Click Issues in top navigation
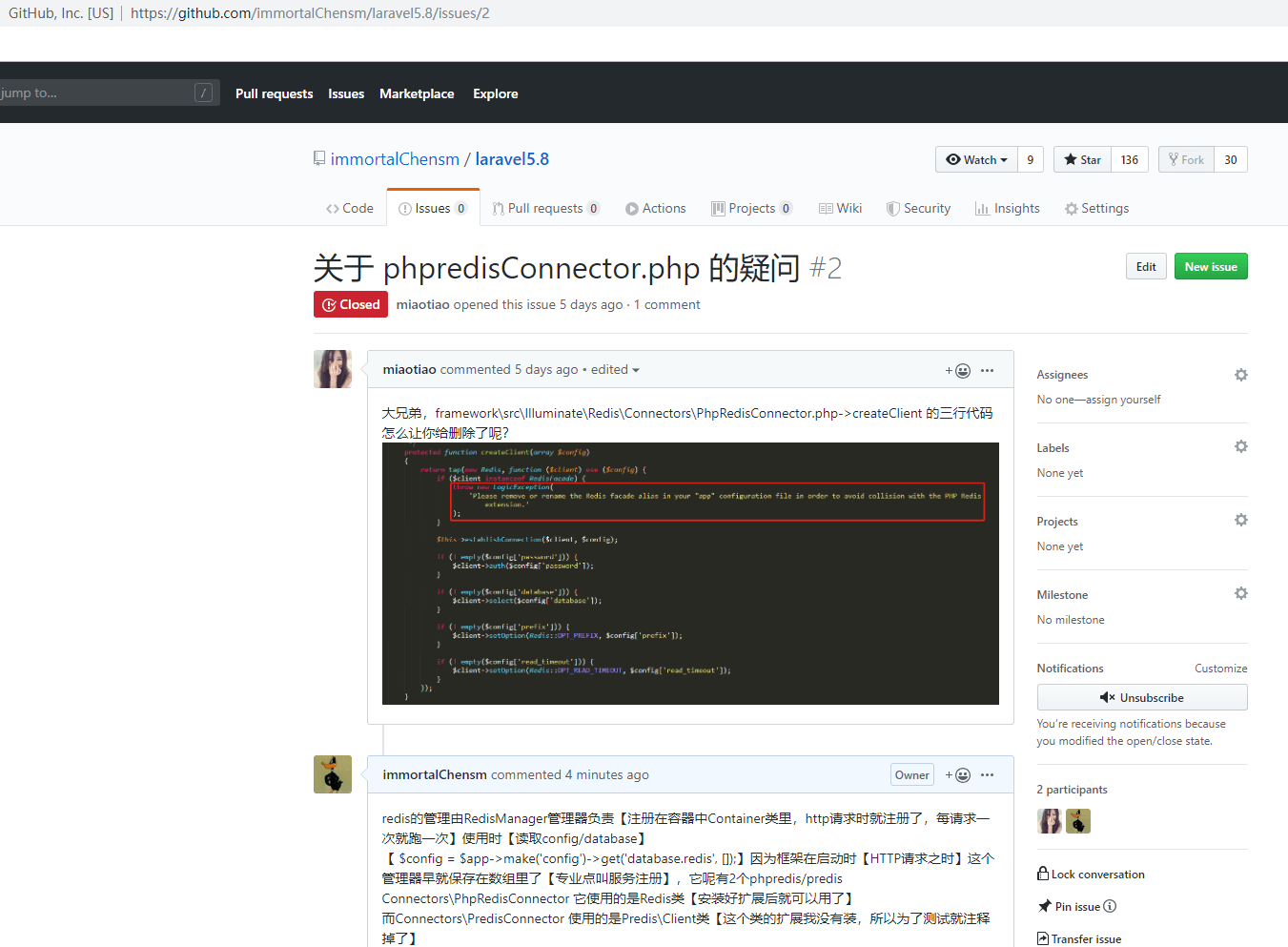 pos(346,93)
